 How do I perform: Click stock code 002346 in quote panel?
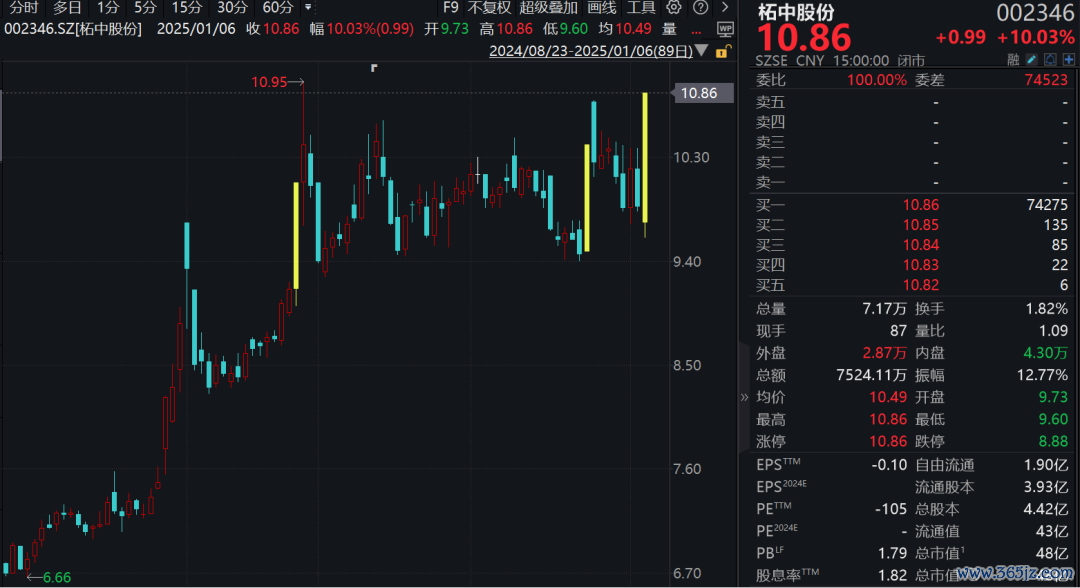1035,12
